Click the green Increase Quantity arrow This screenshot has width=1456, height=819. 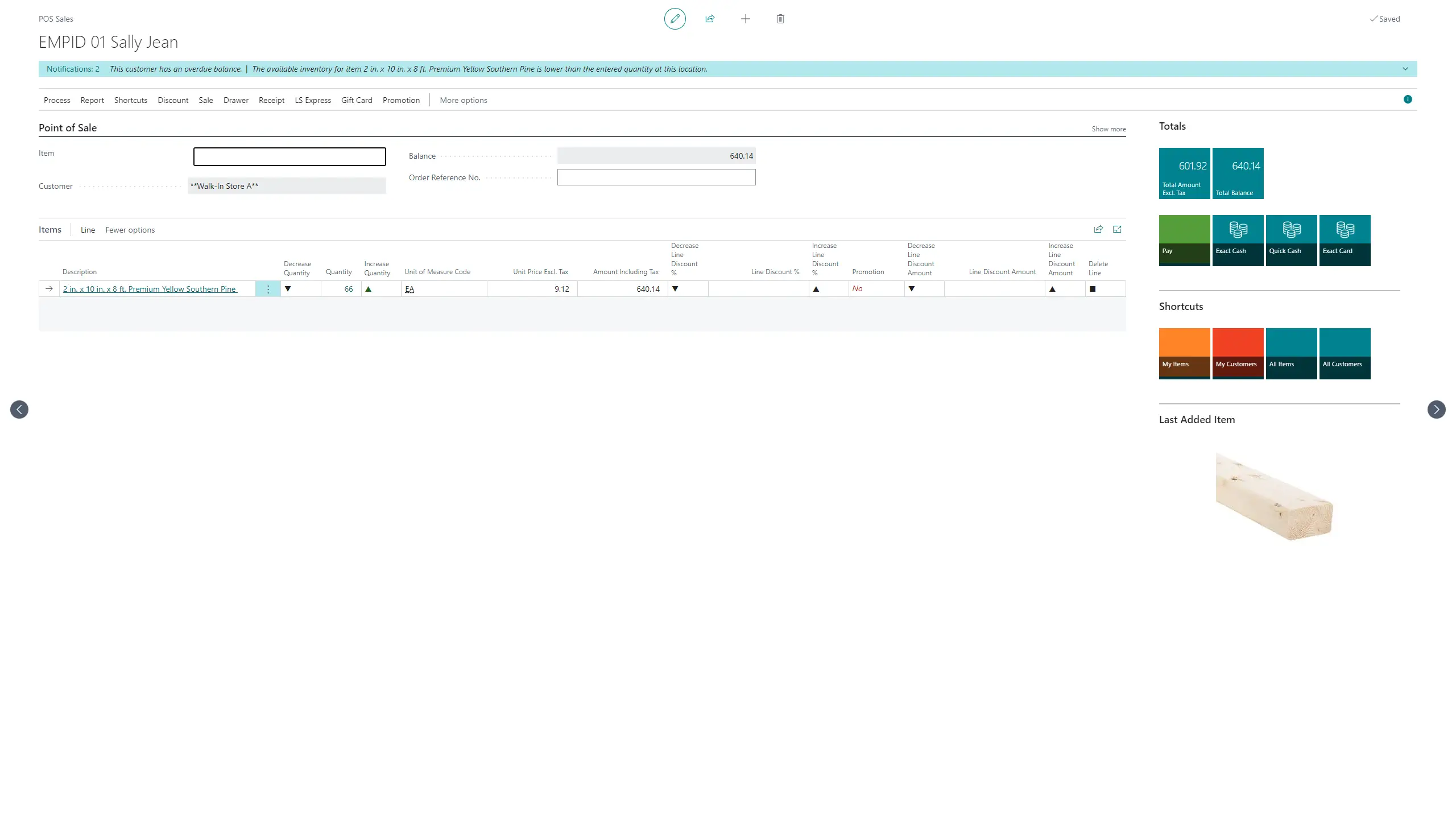pyautogui.click(x=369, y=289)
